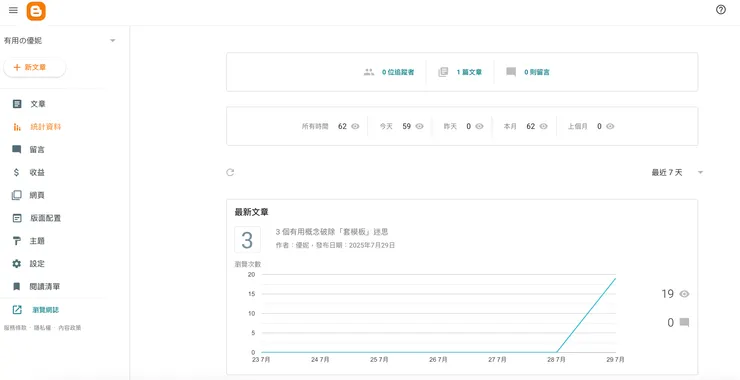Screen dimensions: 740x380
Task: Open the 服務條款 terms link
Action: tap(15, 328)
